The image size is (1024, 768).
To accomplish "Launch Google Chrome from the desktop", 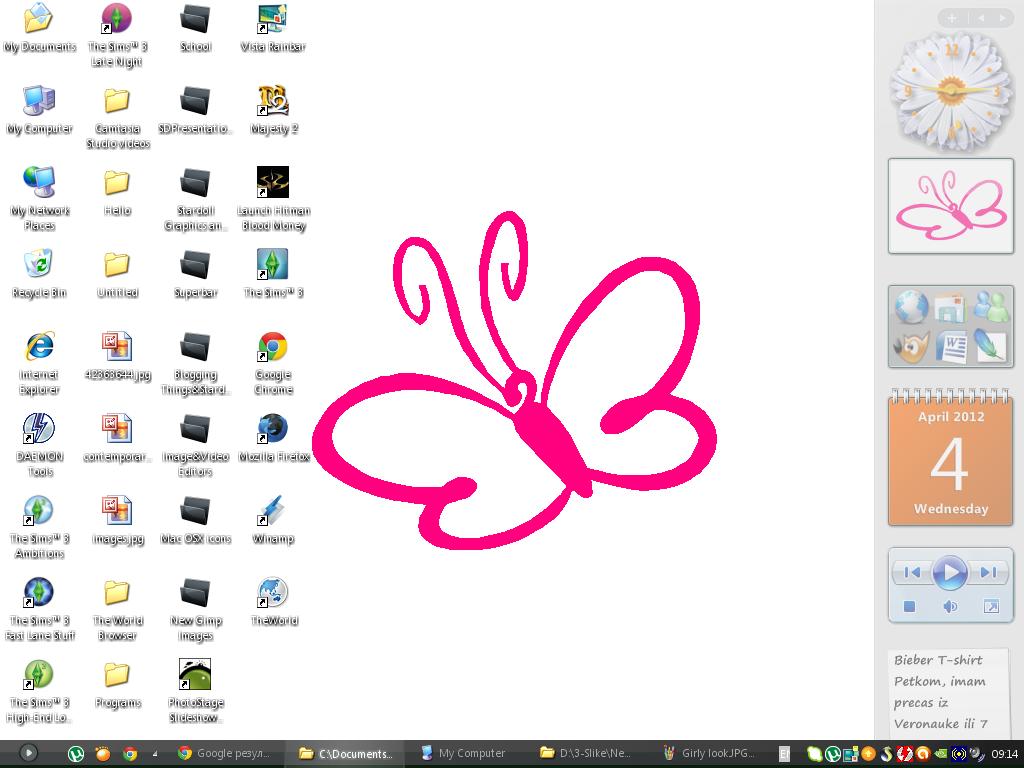I will point(273,345).
